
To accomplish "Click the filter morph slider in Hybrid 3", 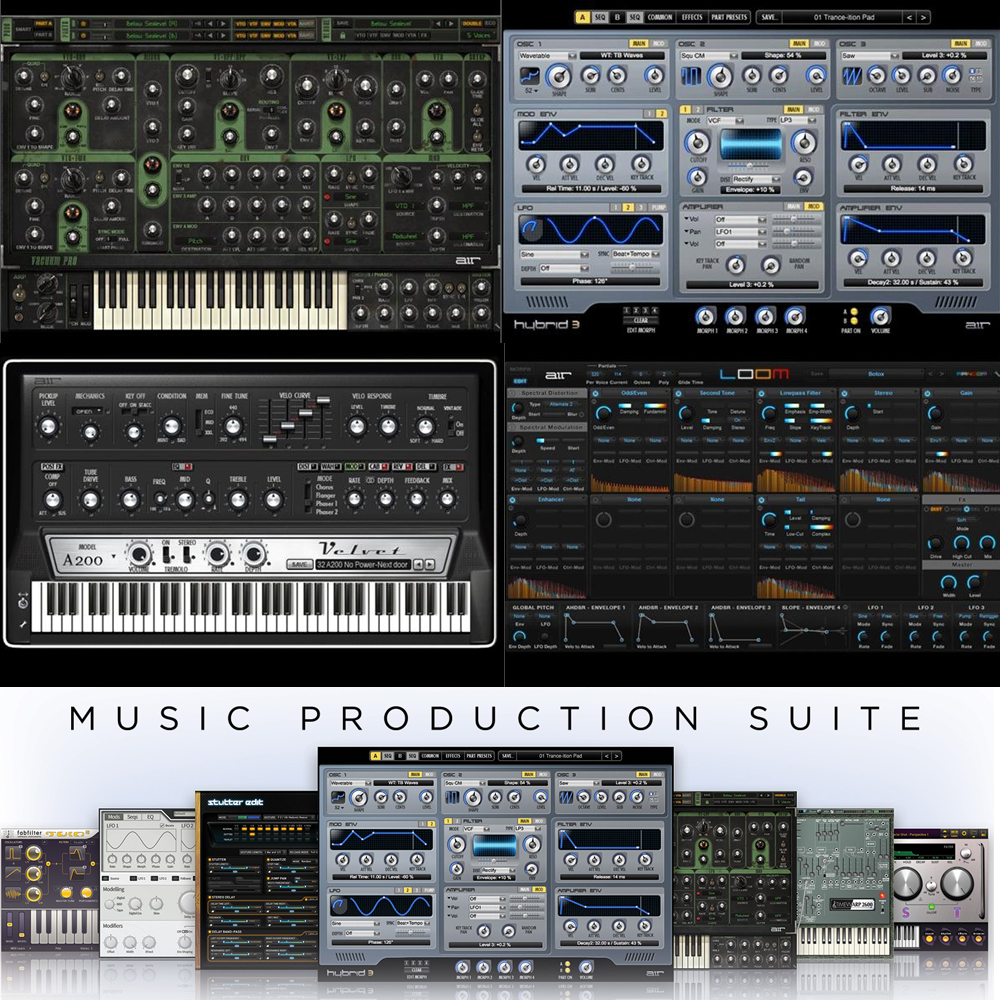I will 749,166.
